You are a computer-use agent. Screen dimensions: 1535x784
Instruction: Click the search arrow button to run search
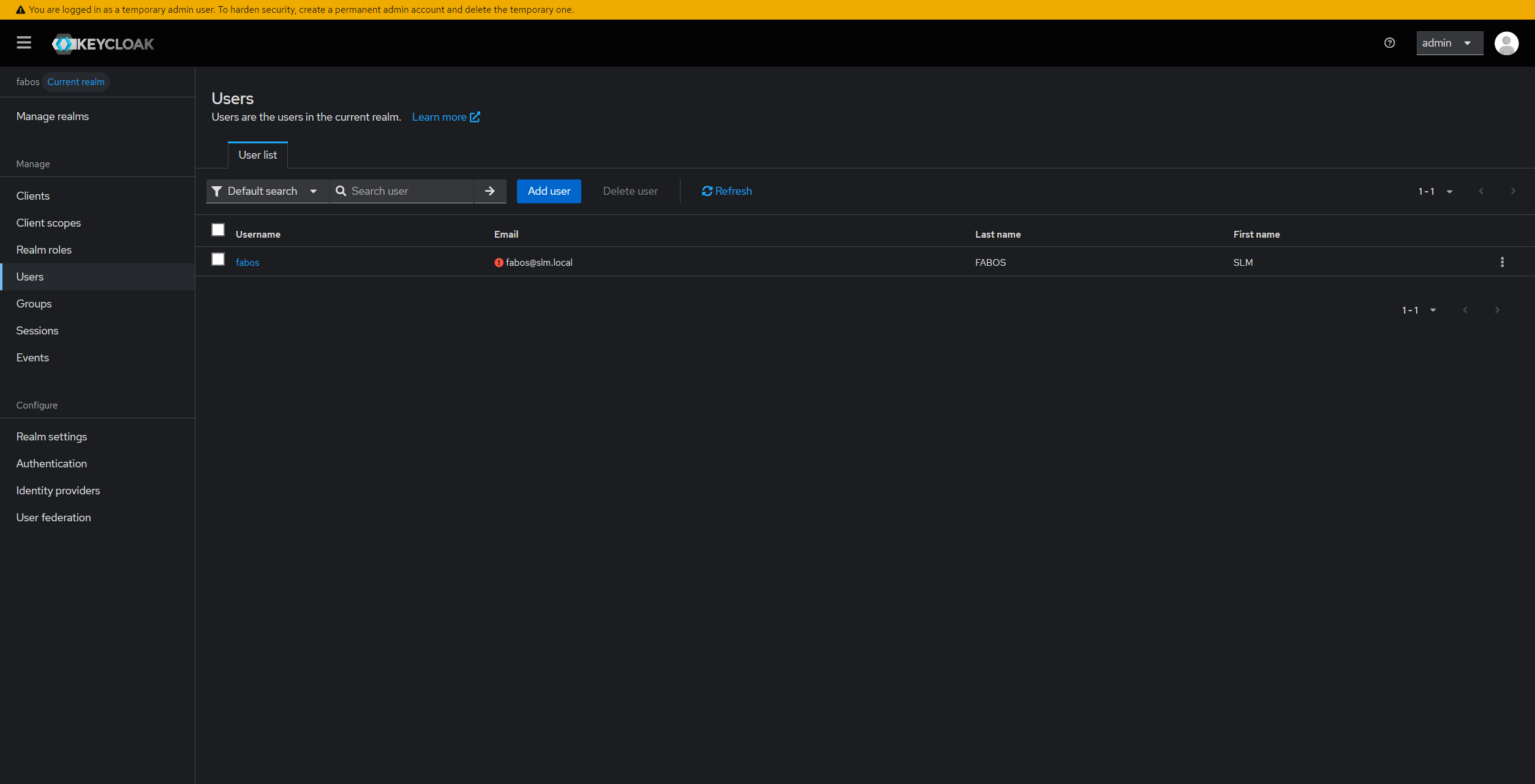pos(489,191)
